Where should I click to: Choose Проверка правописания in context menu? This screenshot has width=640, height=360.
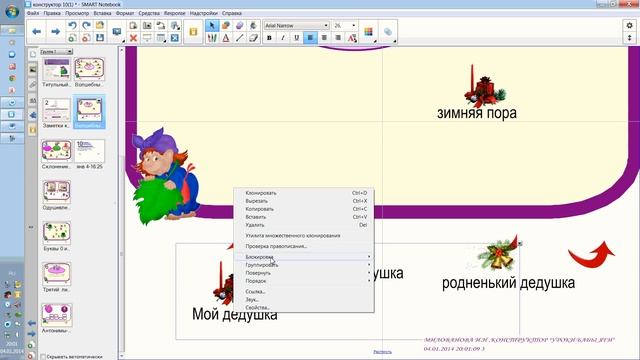point(304,246)
